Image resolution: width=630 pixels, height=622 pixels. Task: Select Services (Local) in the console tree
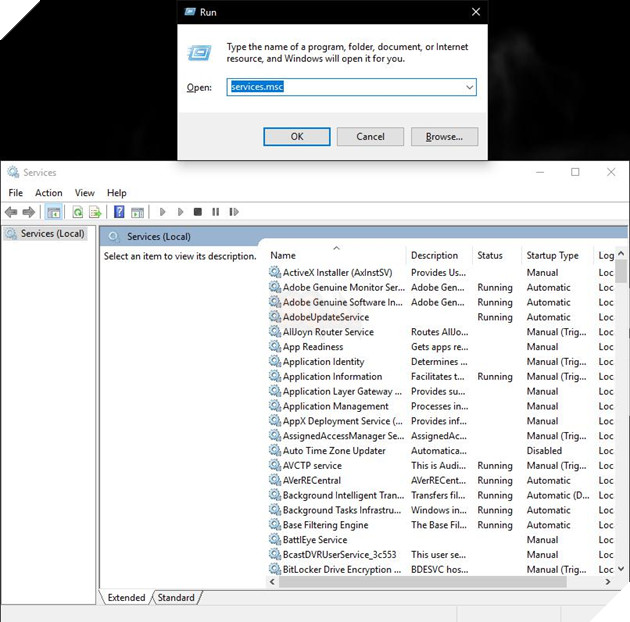[52, 234]
